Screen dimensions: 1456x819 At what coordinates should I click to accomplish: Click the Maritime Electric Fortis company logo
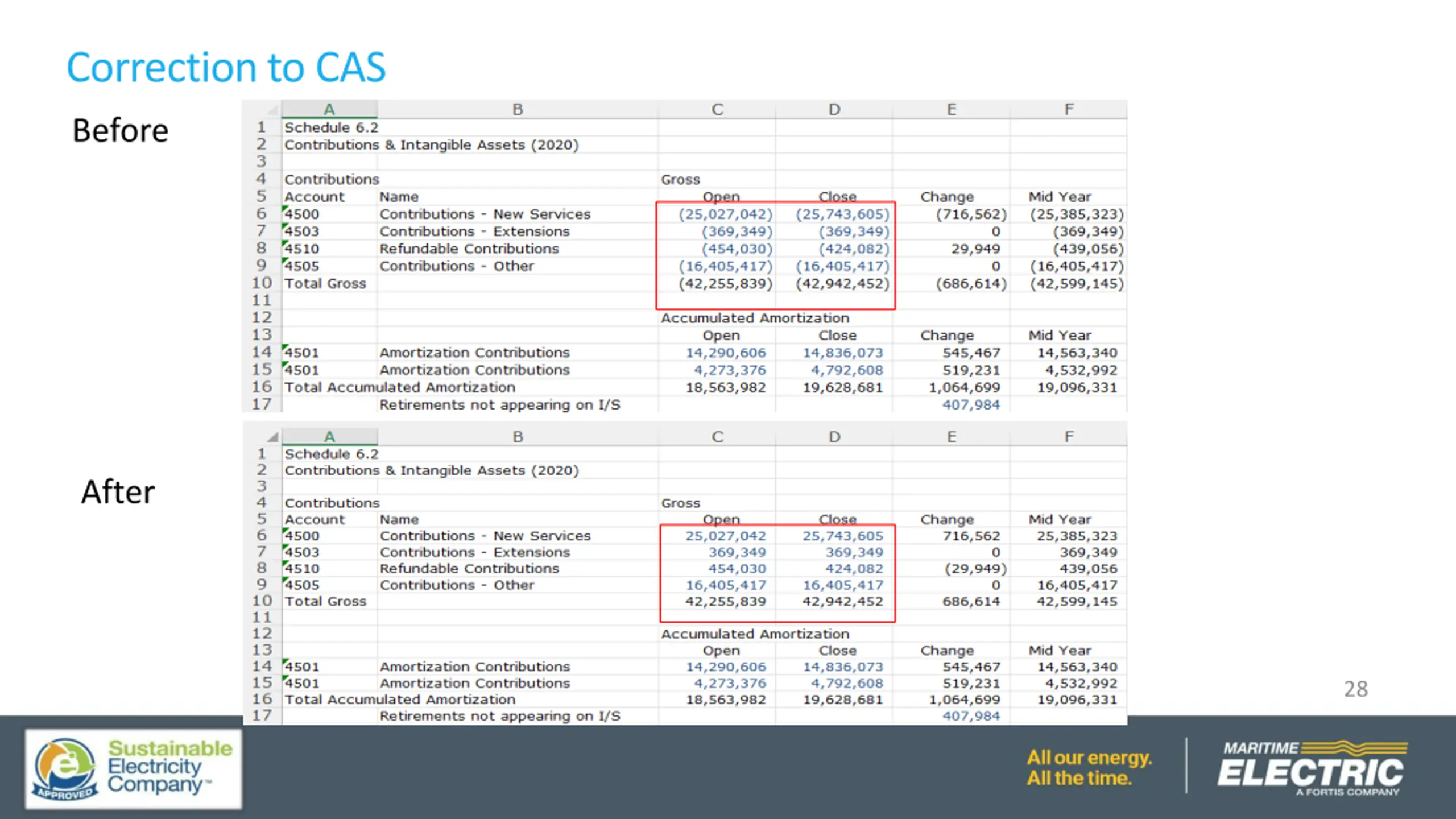(1312, 768)
